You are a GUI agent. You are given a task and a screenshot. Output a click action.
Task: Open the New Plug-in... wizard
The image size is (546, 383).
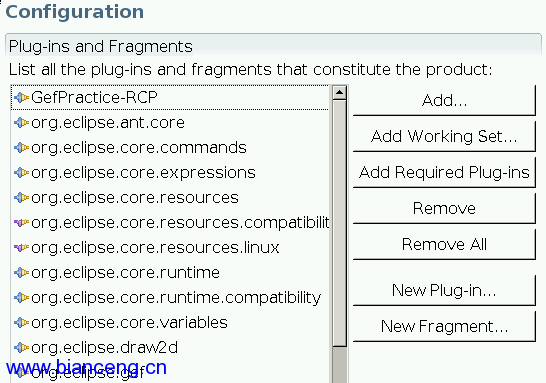point(444,290)
